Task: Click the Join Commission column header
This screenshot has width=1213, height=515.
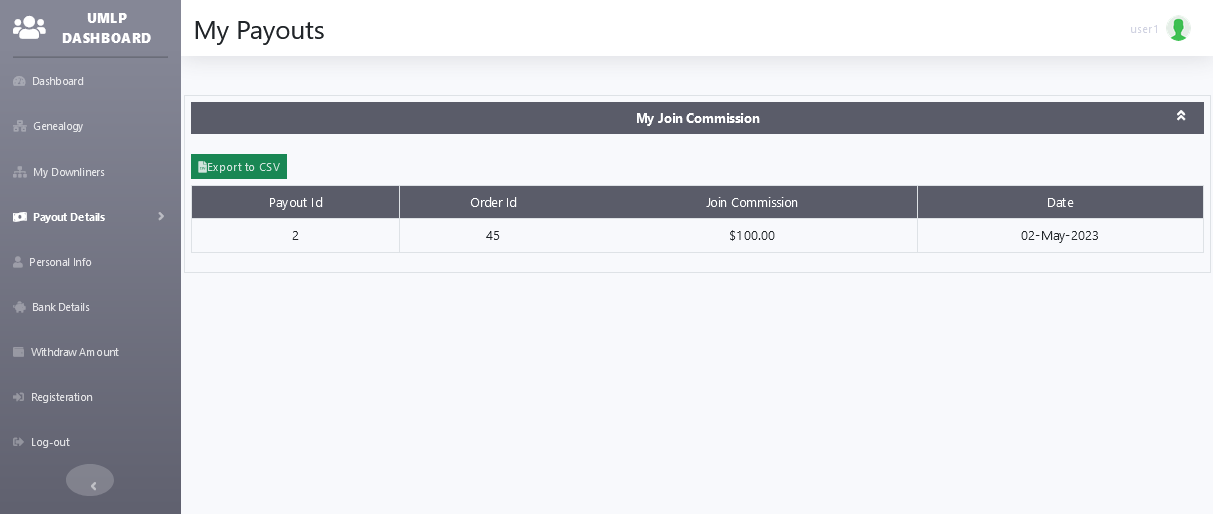Action: point(751,202)
